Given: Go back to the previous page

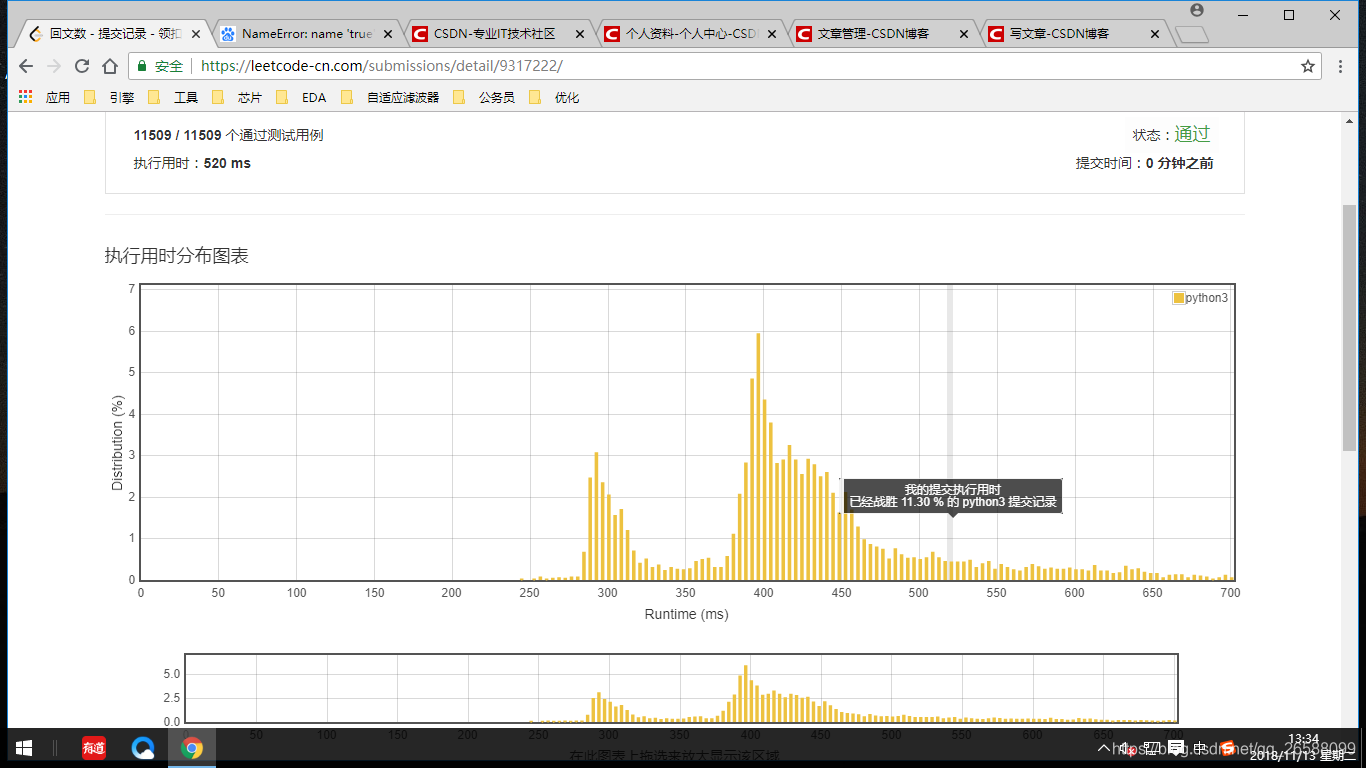Looking at the screenshot, I should 26,66.
